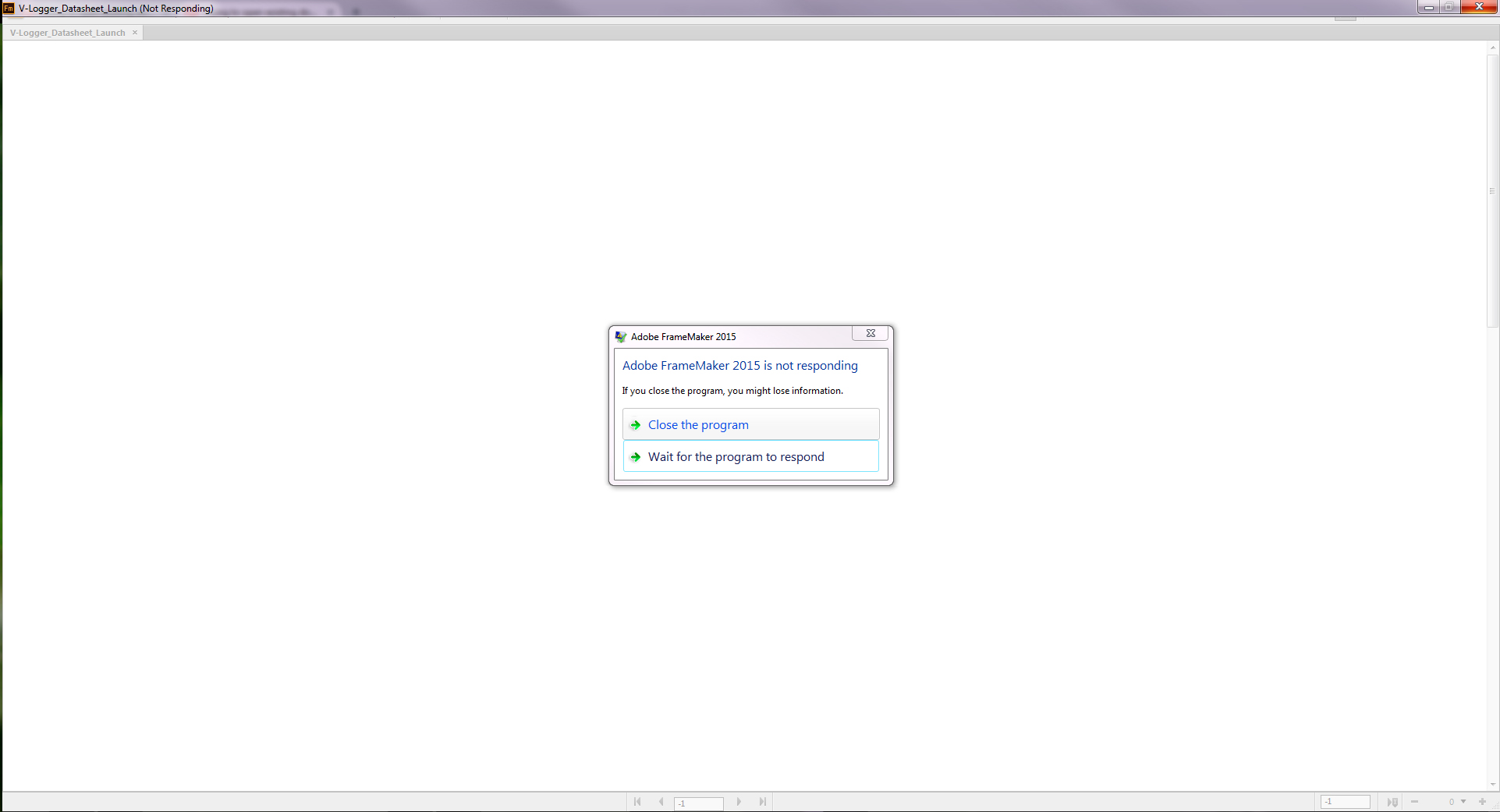1500x812 pixels.
Task: Click the FrameMaker Fm title bar icon
Action: click(x=9, y=8)
